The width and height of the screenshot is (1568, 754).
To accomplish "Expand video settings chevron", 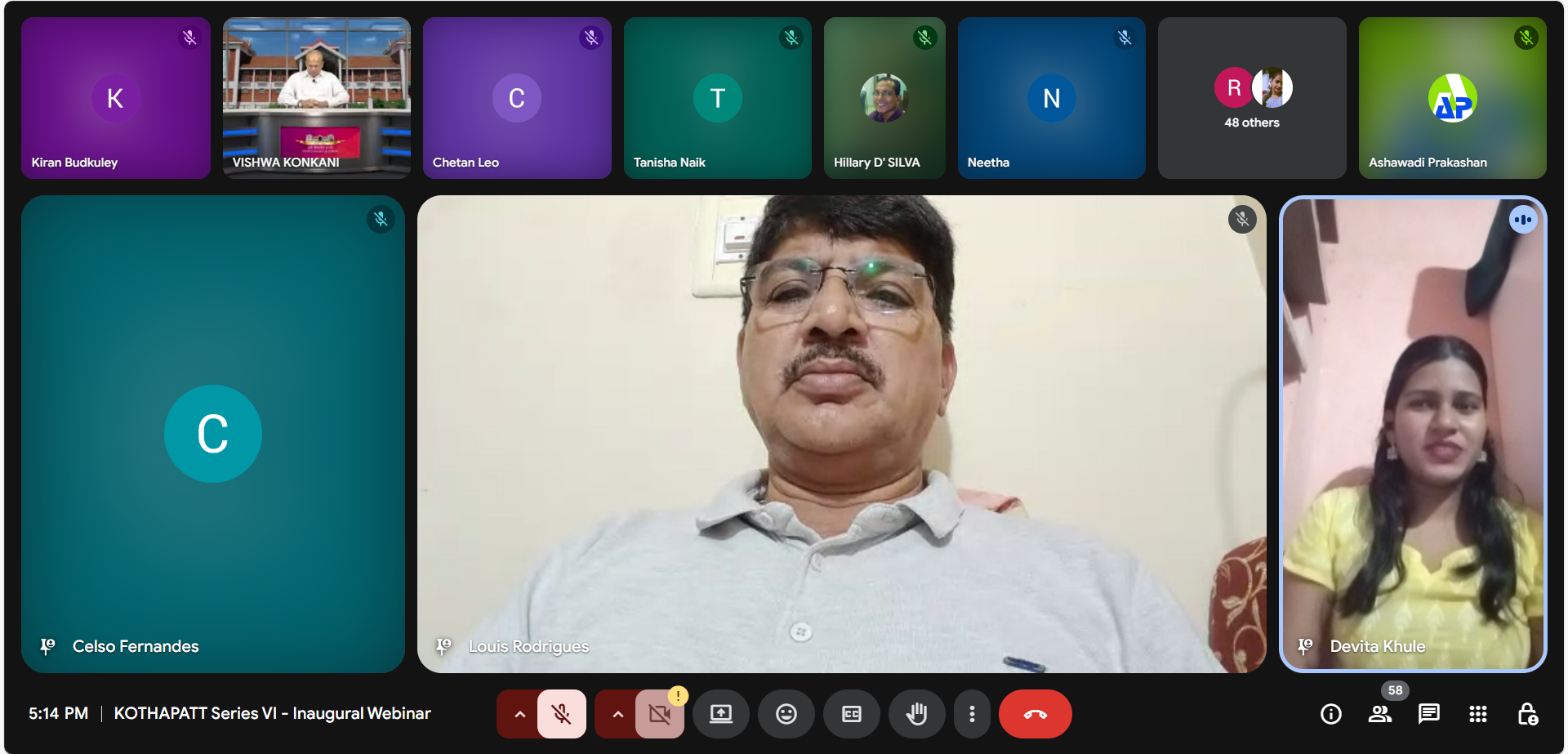I will (617, 714).
